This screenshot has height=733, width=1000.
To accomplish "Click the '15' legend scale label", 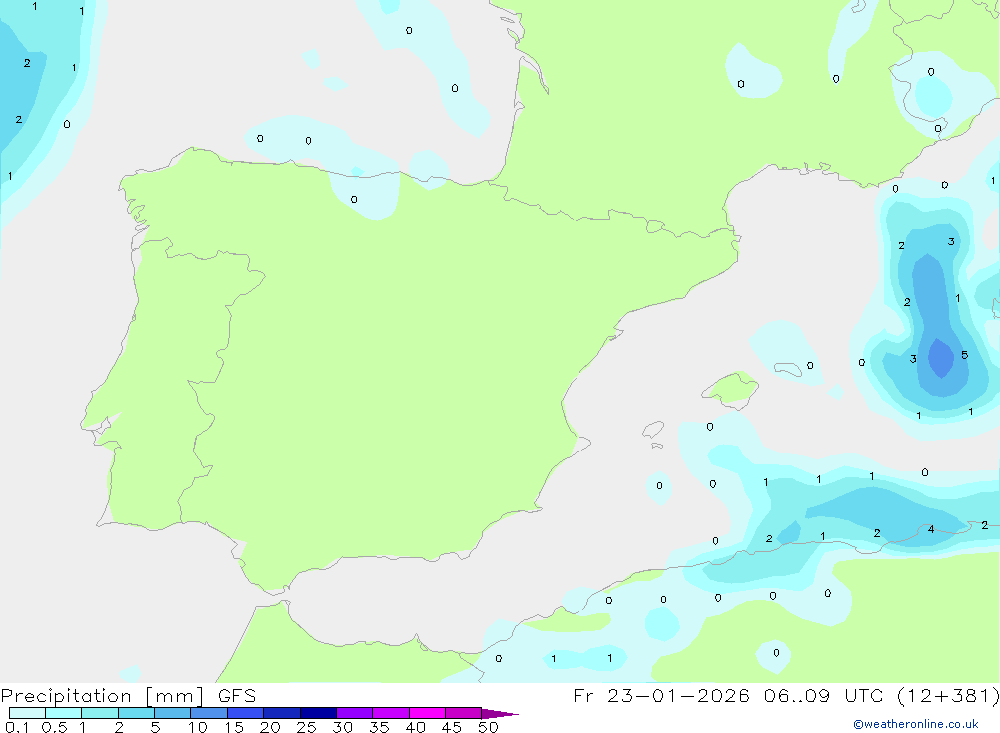I will (233, 727).
